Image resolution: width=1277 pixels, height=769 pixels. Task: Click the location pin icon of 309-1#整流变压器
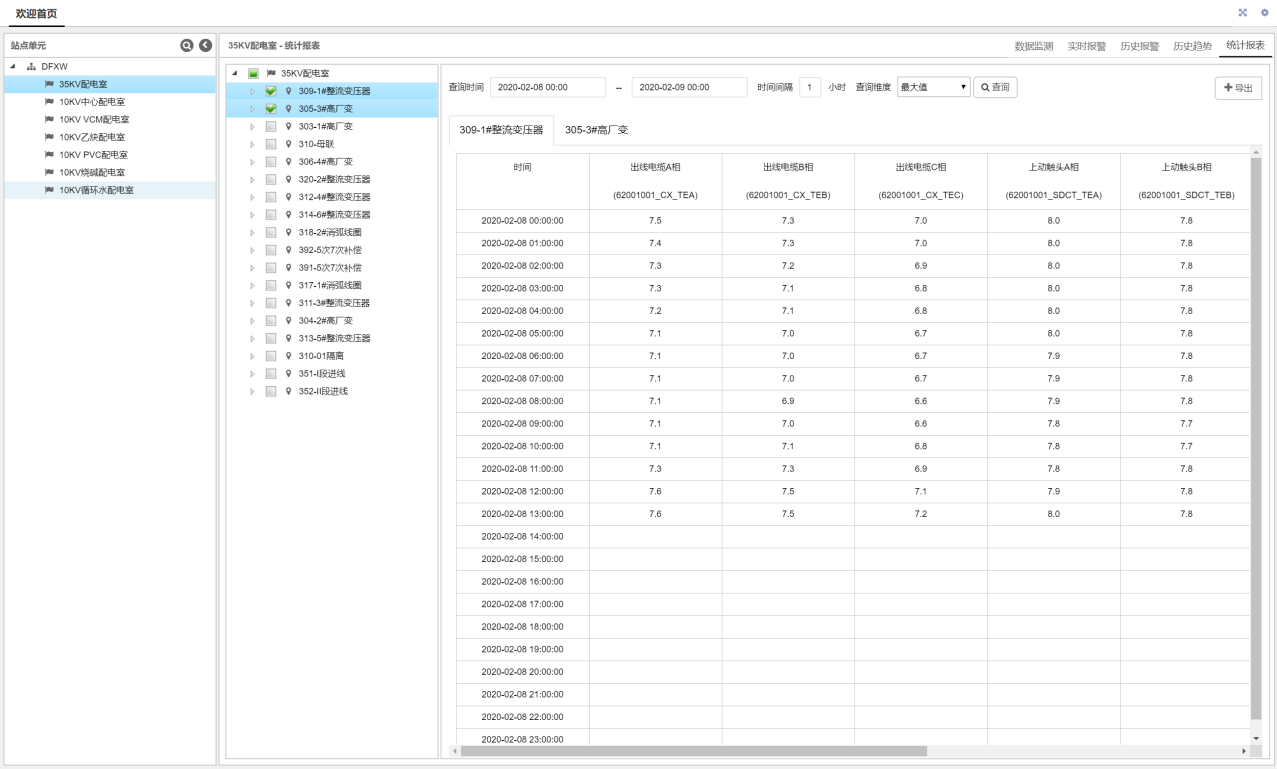[288, 91]
